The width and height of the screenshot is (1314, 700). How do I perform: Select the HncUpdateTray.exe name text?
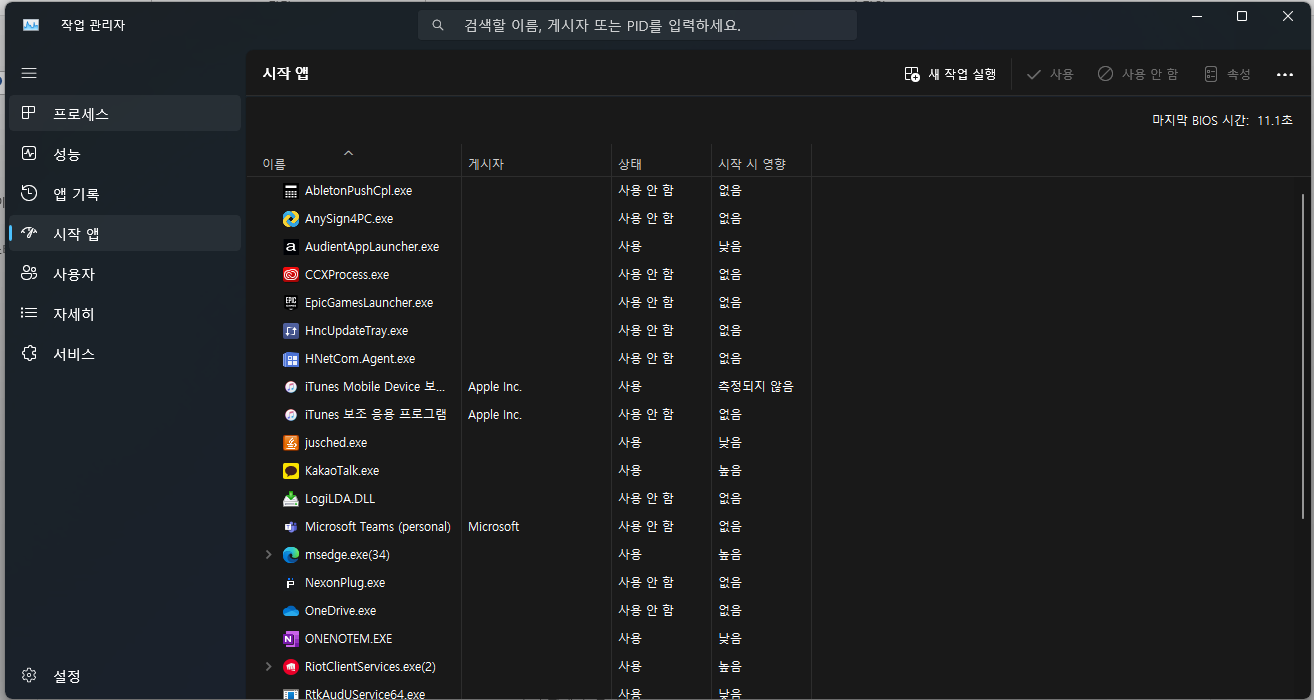356,330
